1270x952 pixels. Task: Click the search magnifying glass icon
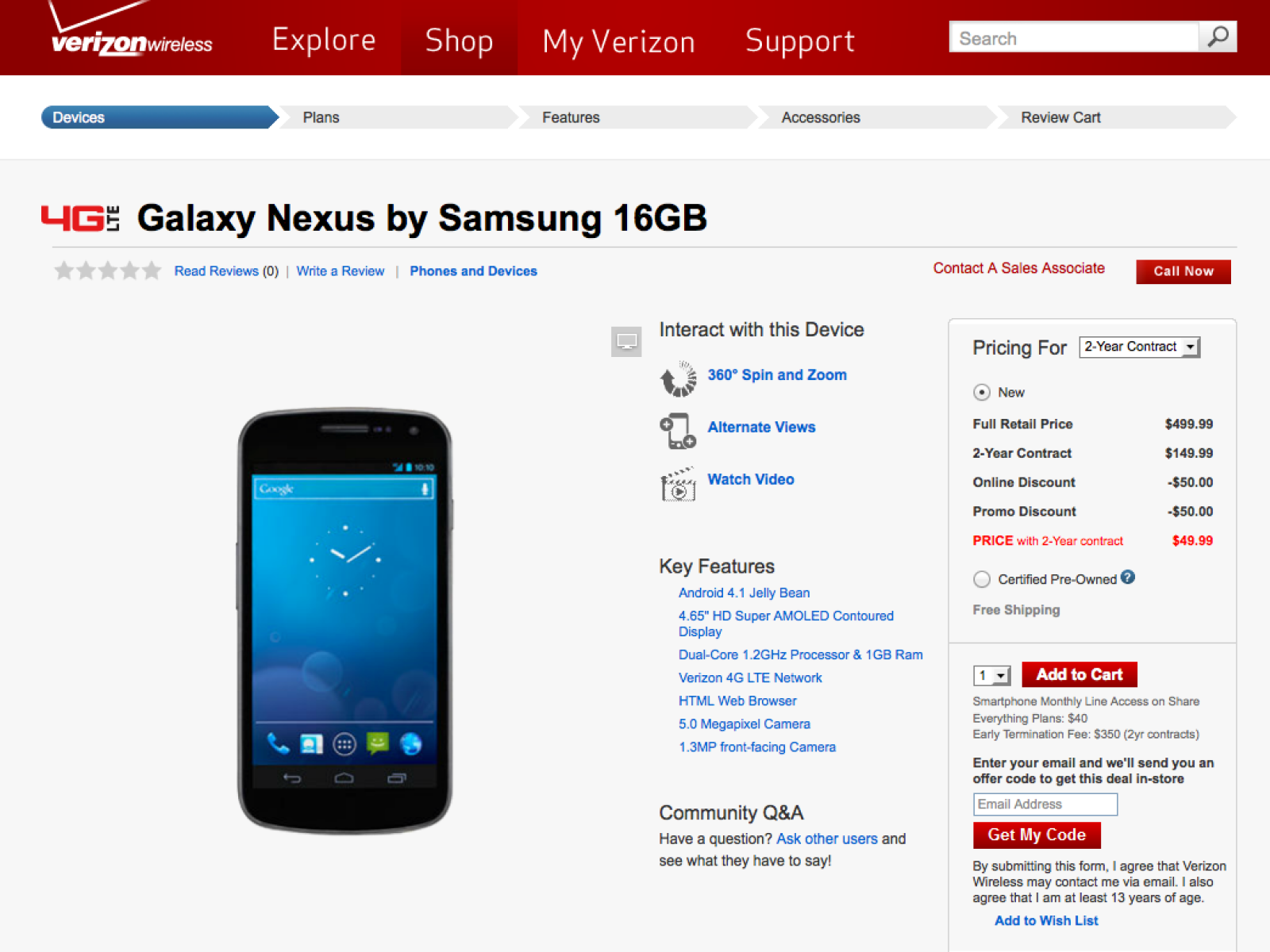(x=1218, y=36)
